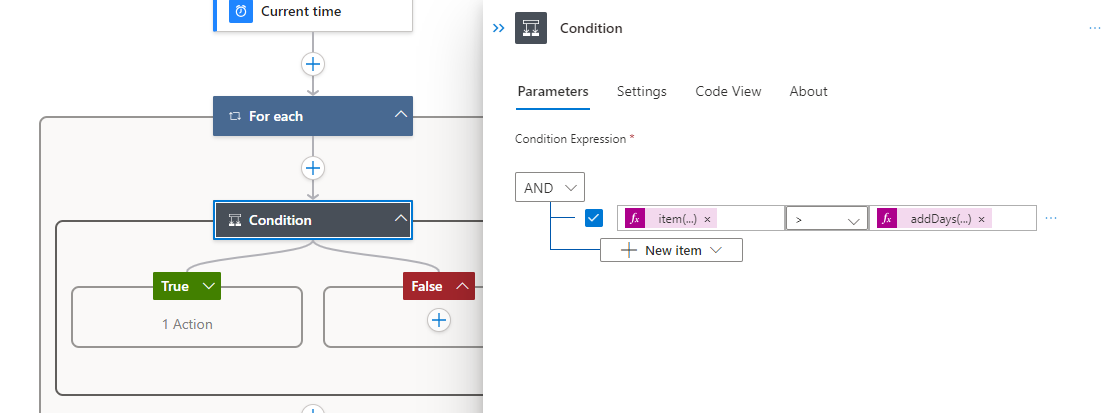Image resolution: width=1104 pixels, height=413 pixels.
Task: Add a step below Current time
Action: point(313,64)
